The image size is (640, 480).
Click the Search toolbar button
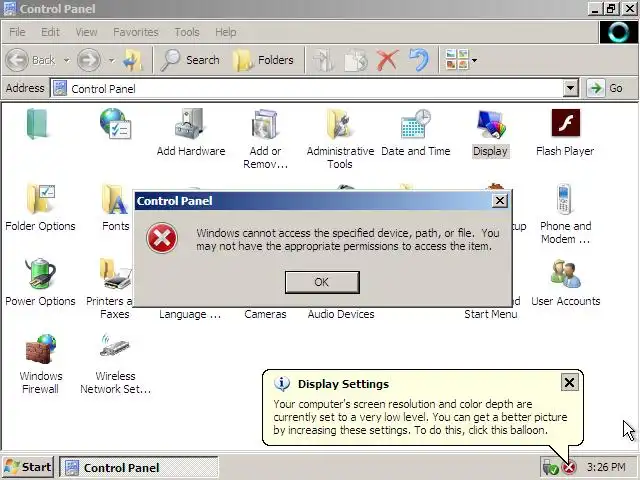pyautogui.click(x=189, y=60)
